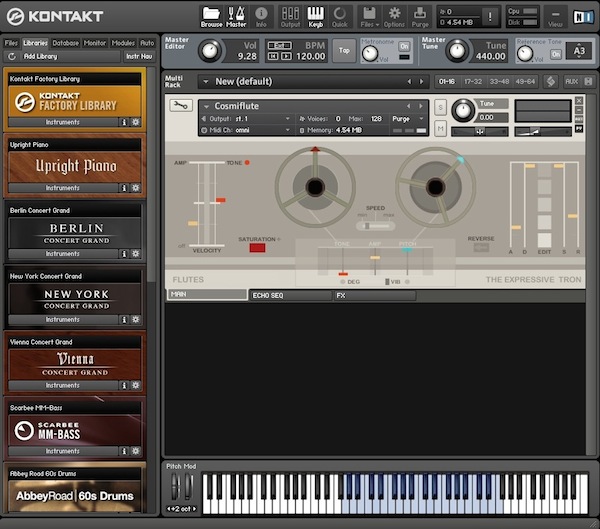The width and height of the screenshot is (600, 529).
Task: Solo the Cosmiflute instrument with S
Action: [x=440, y=108]
